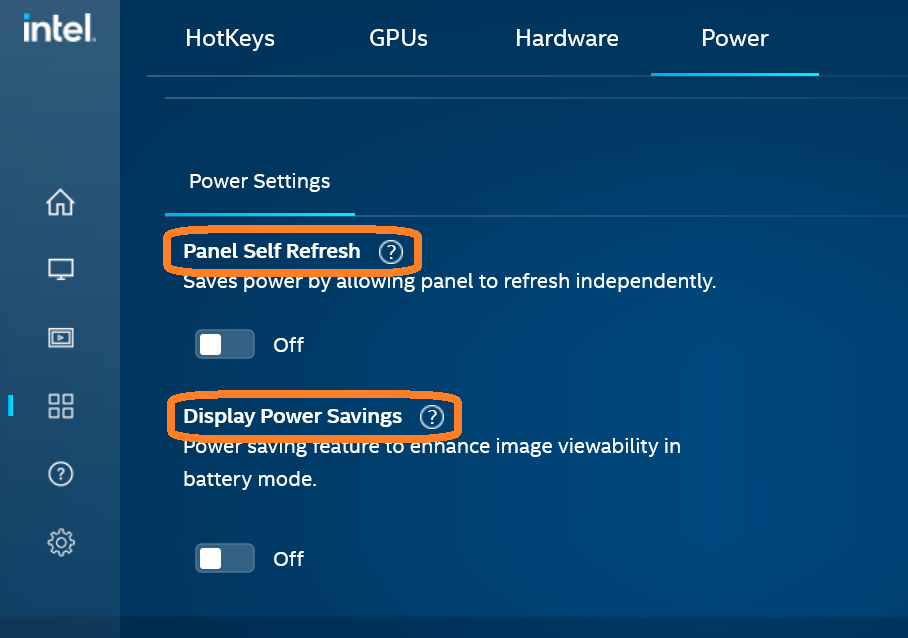
Task: Switch to the HotKeys tab
Action: click(230, 39)
